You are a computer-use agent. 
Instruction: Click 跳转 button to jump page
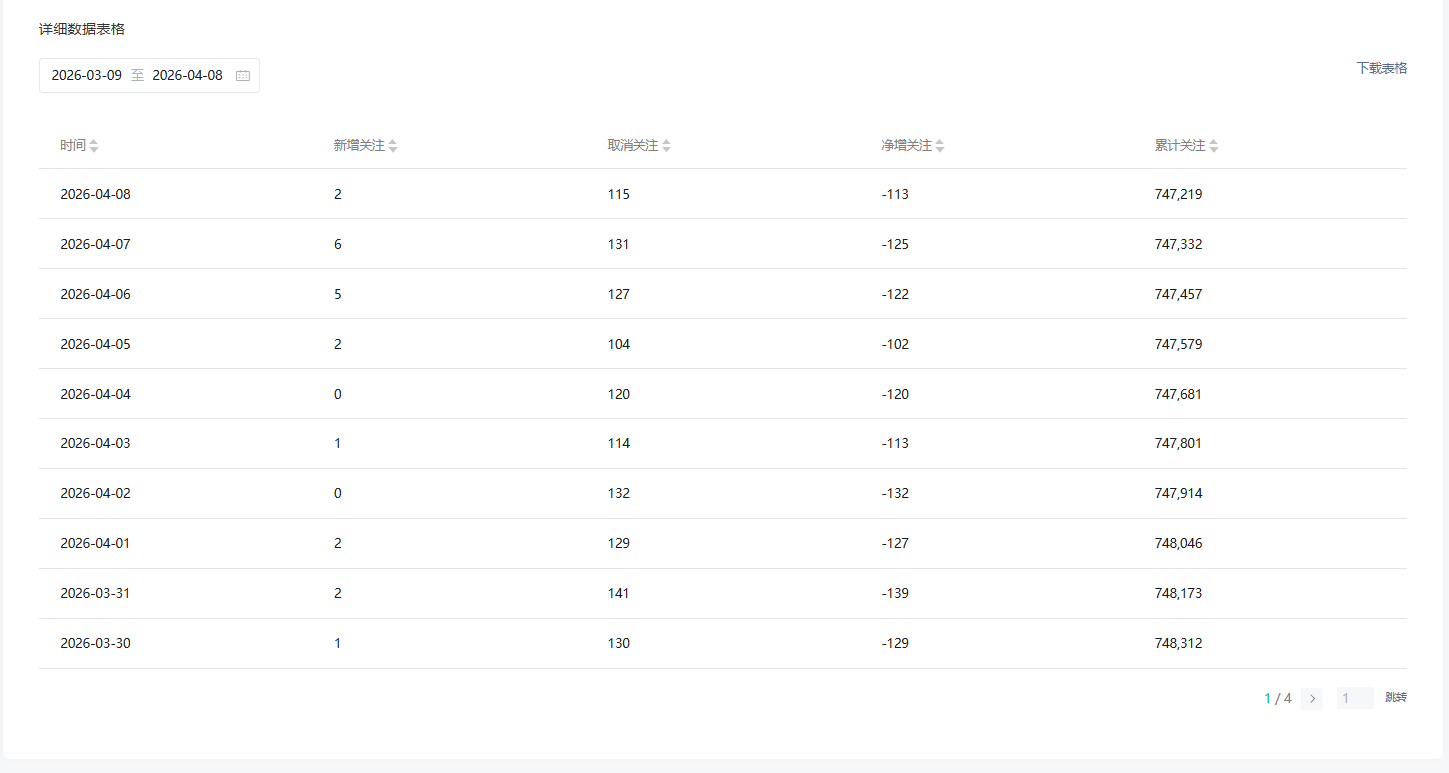point(1395,698)
